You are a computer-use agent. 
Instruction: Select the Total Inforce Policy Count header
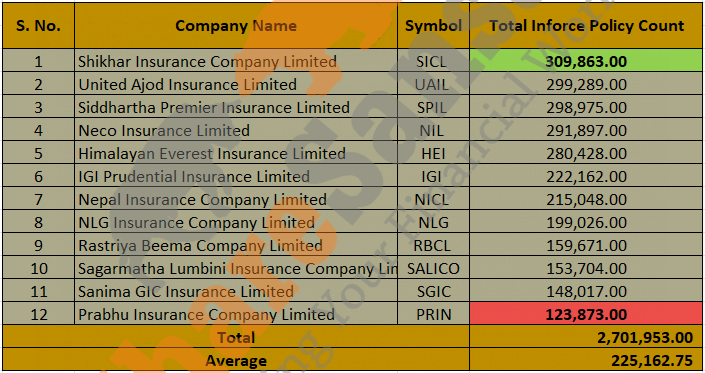(586, 26)
